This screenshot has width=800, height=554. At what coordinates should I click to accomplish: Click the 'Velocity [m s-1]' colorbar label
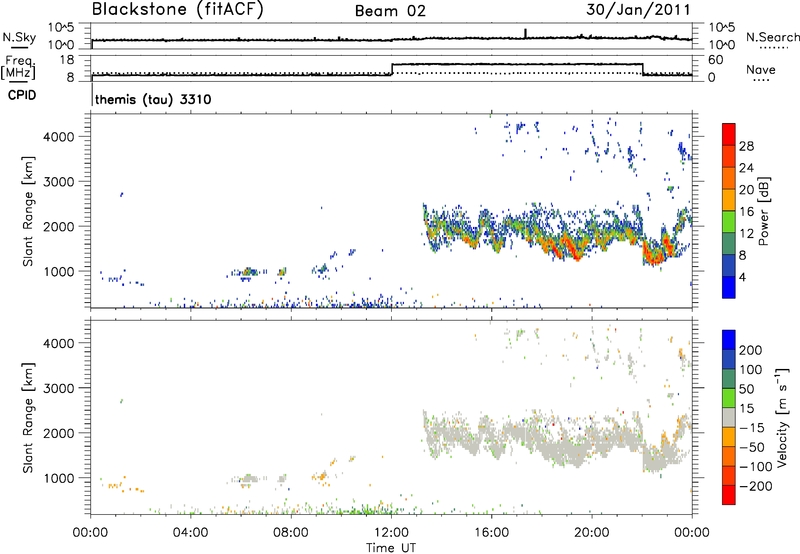tap(783, 417)
